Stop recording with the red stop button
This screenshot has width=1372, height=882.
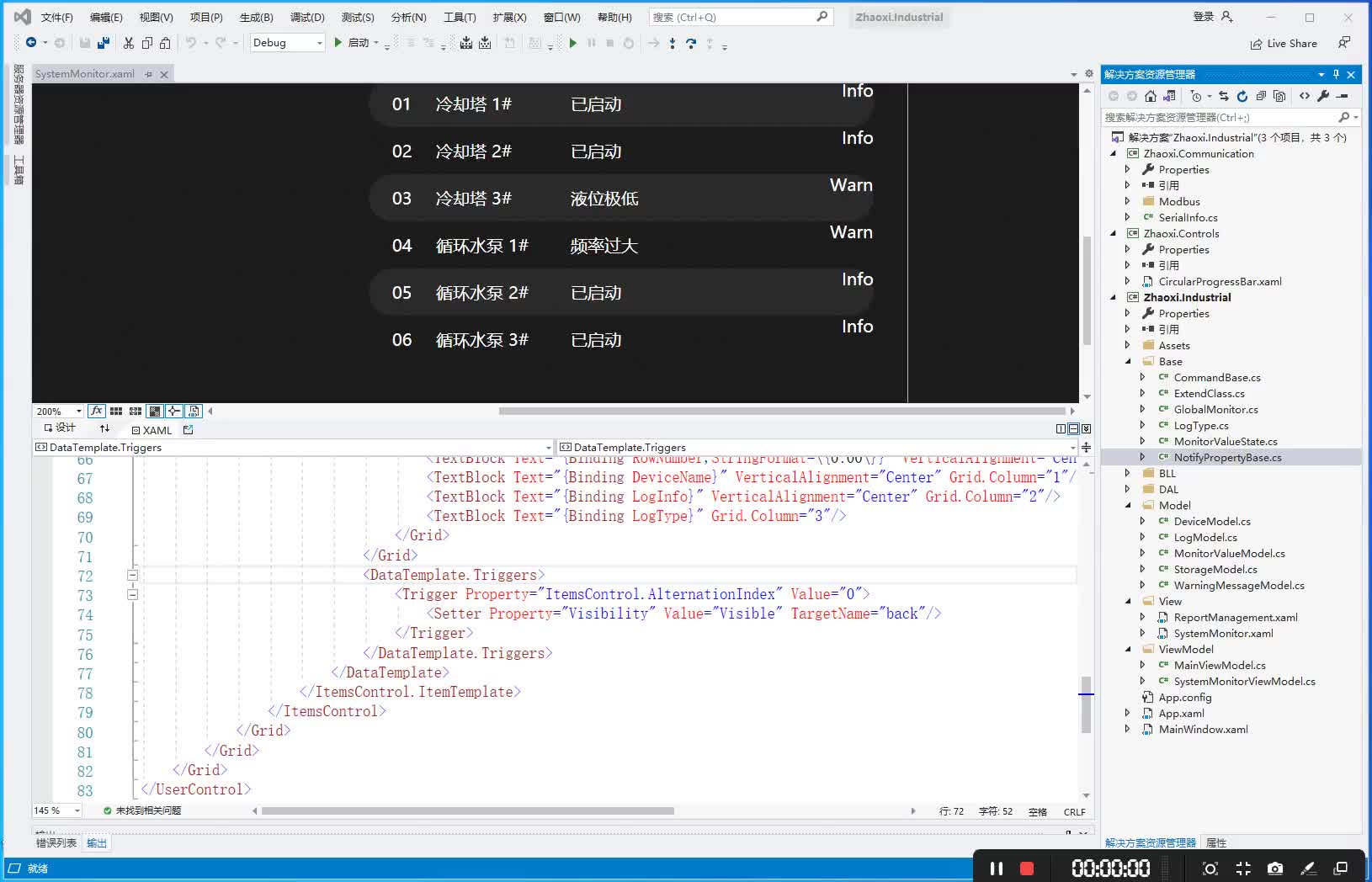pos(1027,869)
